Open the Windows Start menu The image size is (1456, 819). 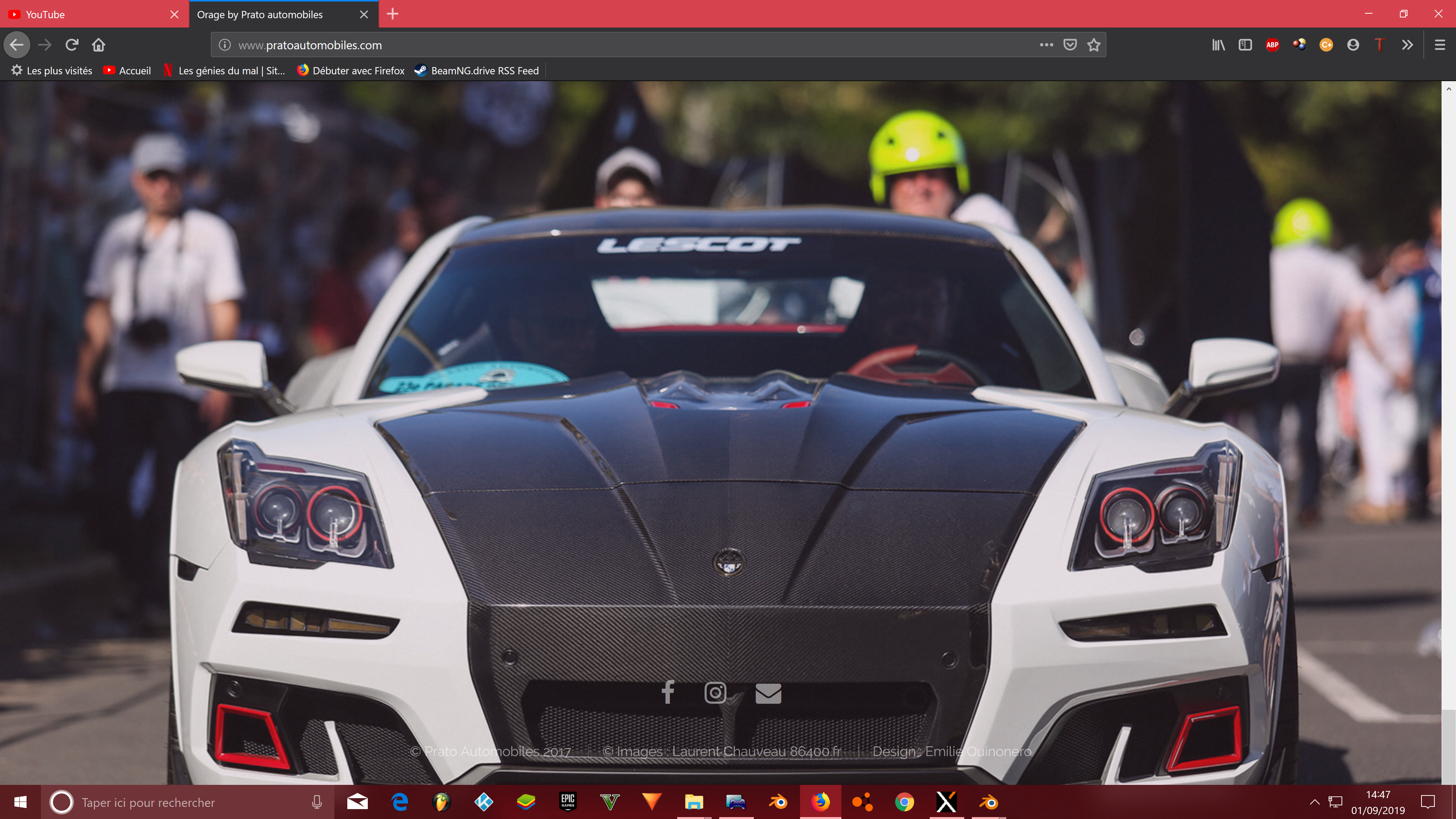coord(20,802)
